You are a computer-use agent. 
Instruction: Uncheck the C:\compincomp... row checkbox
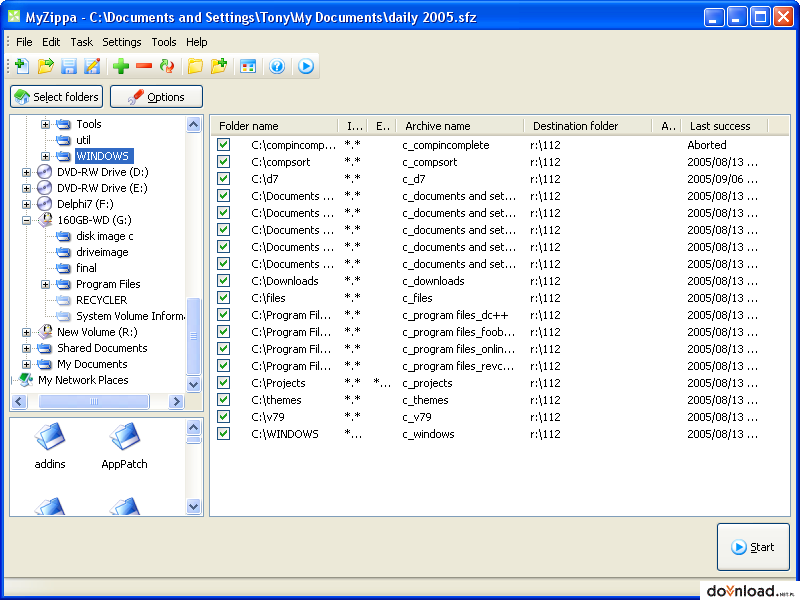[x=223, y=144]
